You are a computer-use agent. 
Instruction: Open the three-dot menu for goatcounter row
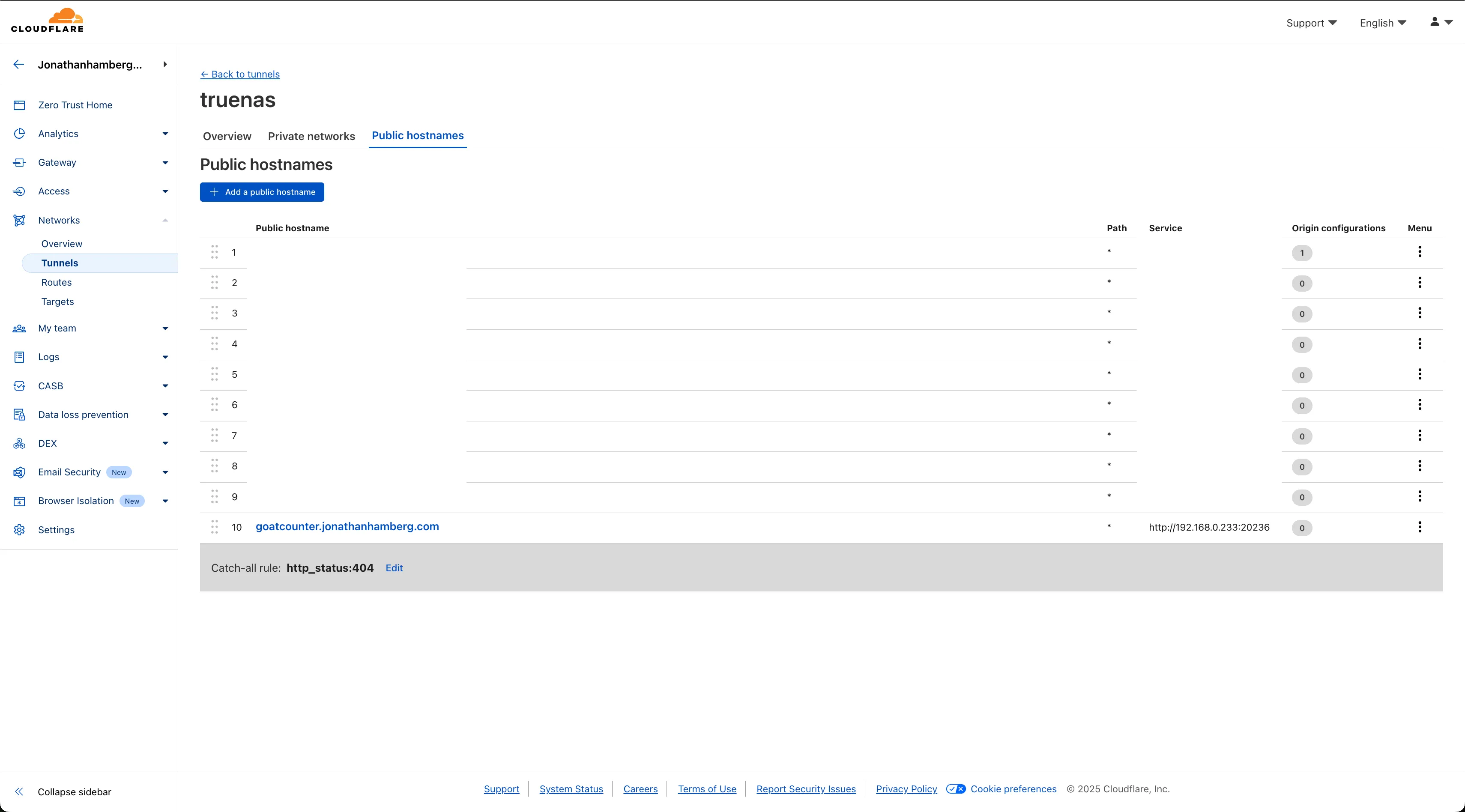(1420, 527)
